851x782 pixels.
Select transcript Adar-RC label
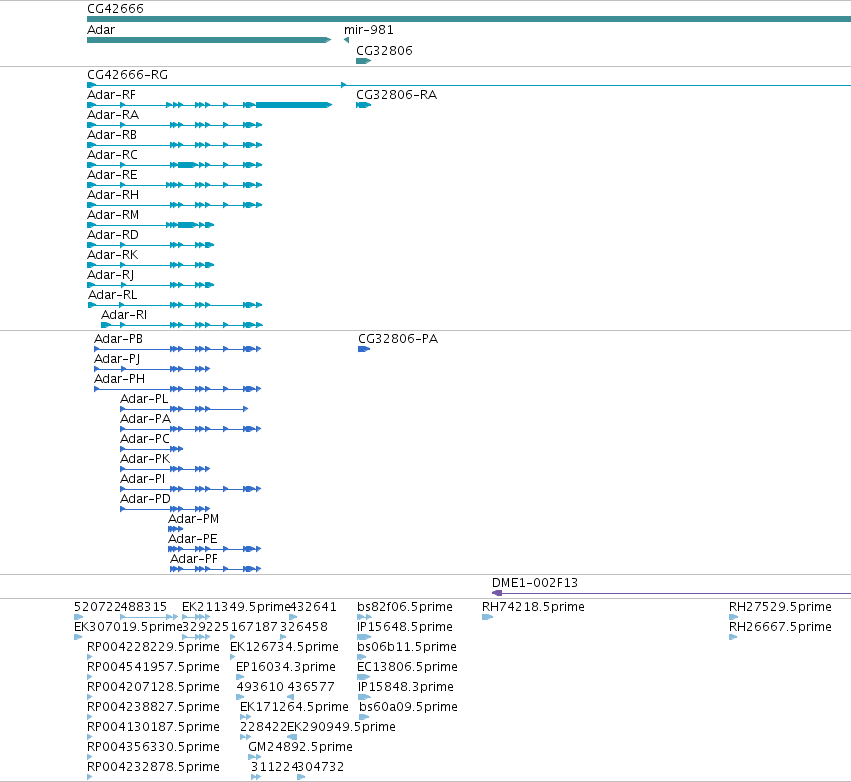[112, 155]
